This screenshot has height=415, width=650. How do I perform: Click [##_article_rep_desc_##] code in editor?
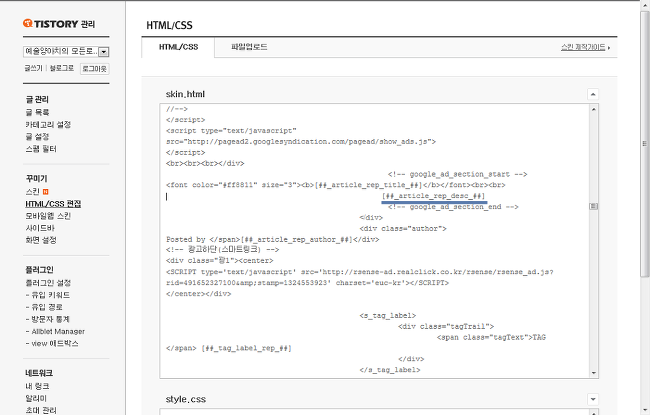pos(433,196)
